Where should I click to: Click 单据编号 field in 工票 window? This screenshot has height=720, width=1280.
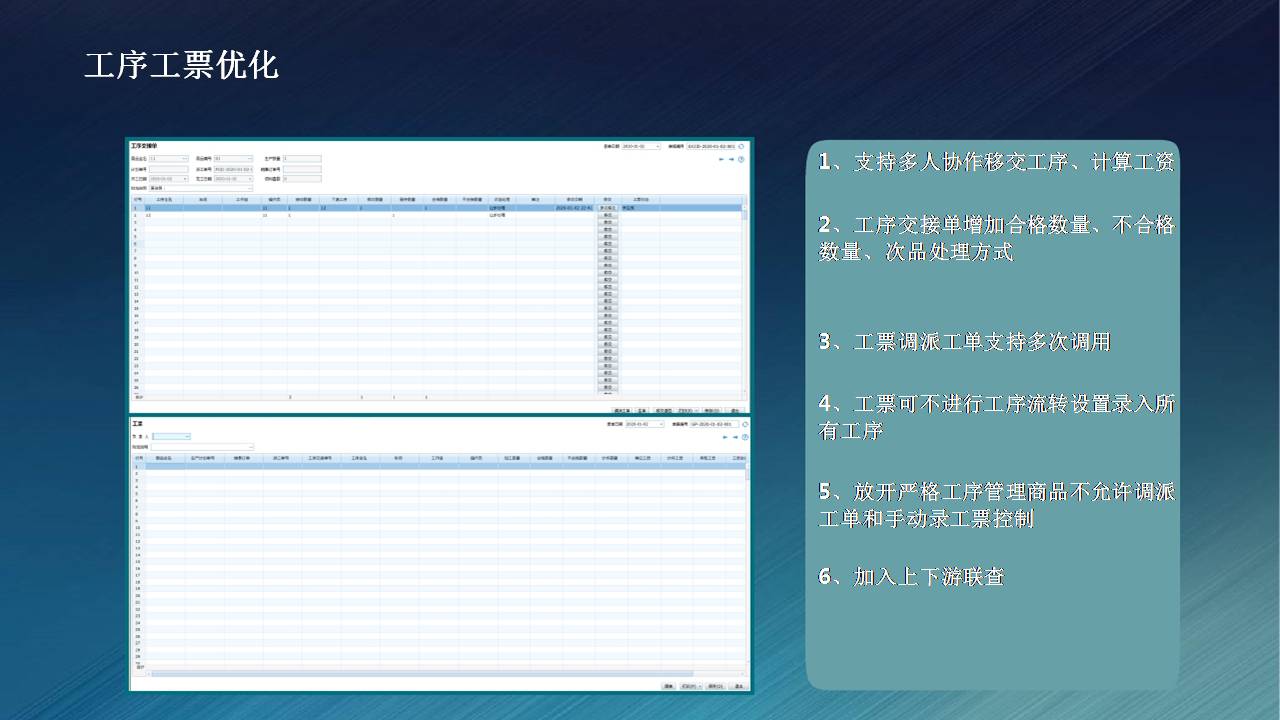(714, 424)
